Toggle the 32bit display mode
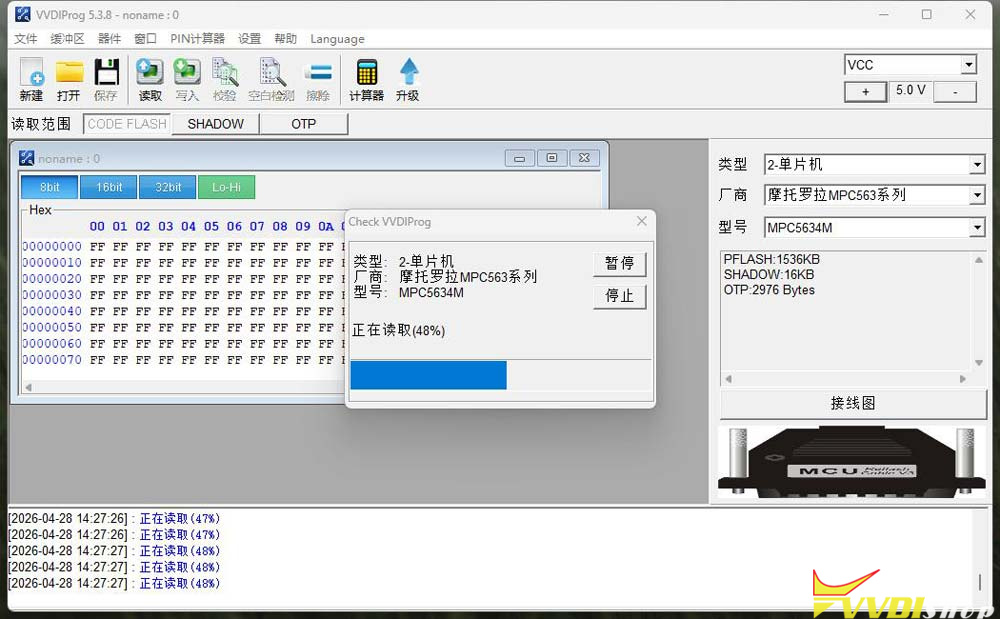The height and width of the screenshot is (619, 1000). 168,187
